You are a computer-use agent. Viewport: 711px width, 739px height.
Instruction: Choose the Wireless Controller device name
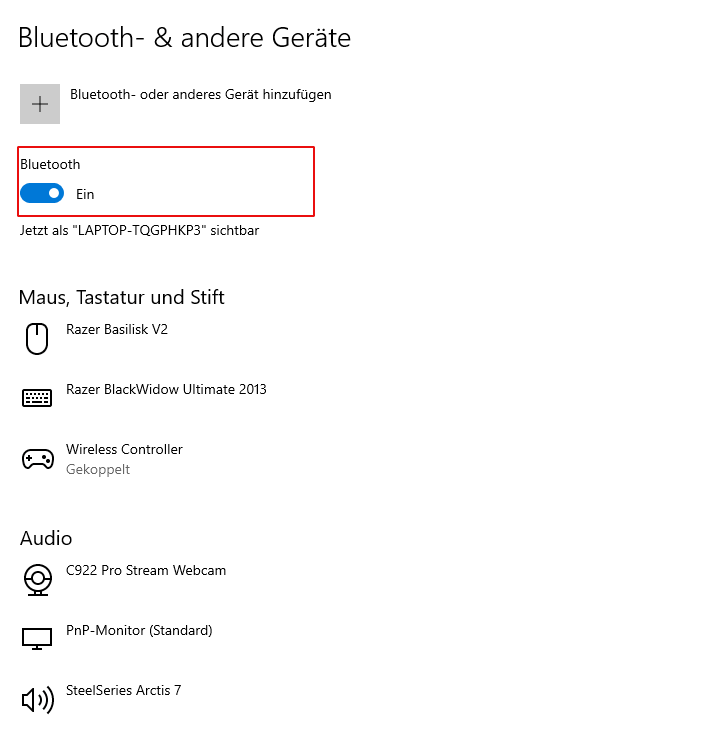pos(124,449)
